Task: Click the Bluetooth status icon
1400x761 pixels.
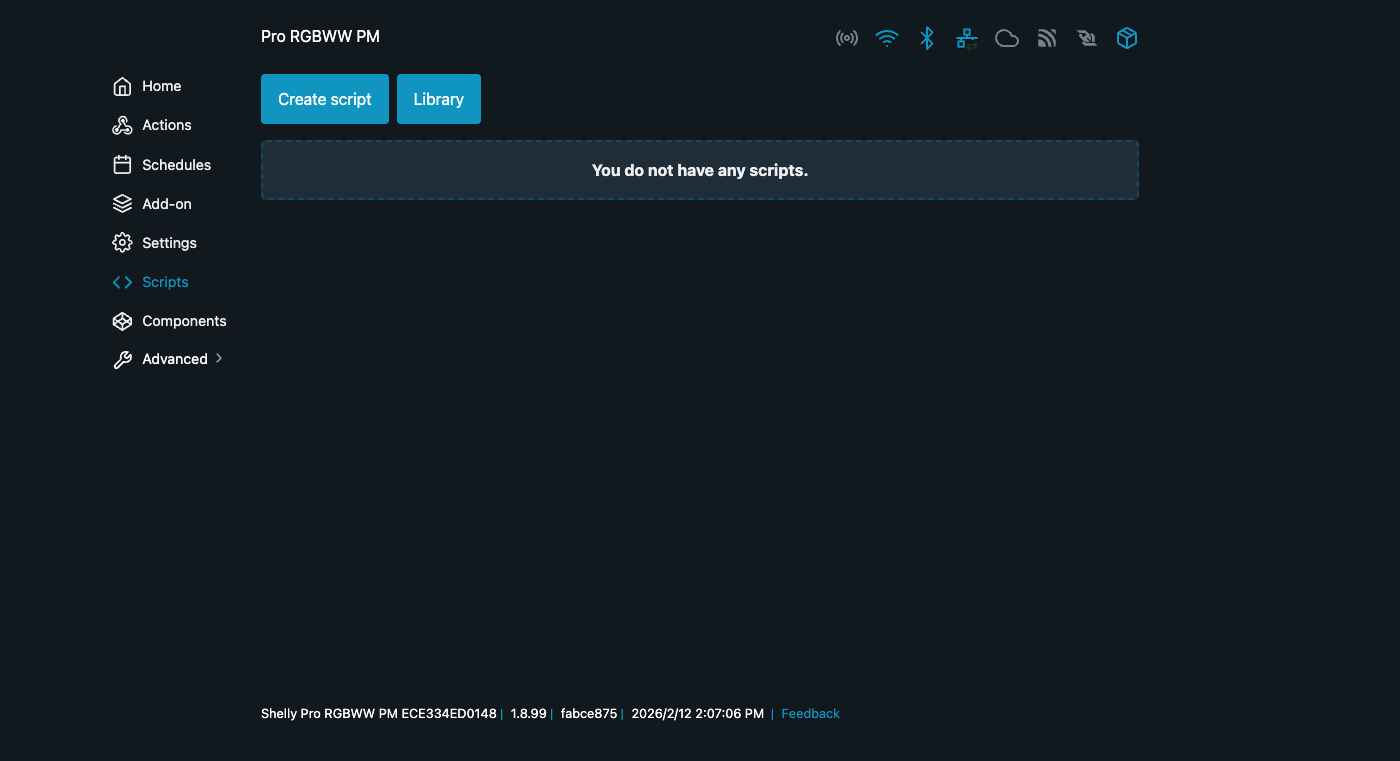Action: click(x=926, y=37)
